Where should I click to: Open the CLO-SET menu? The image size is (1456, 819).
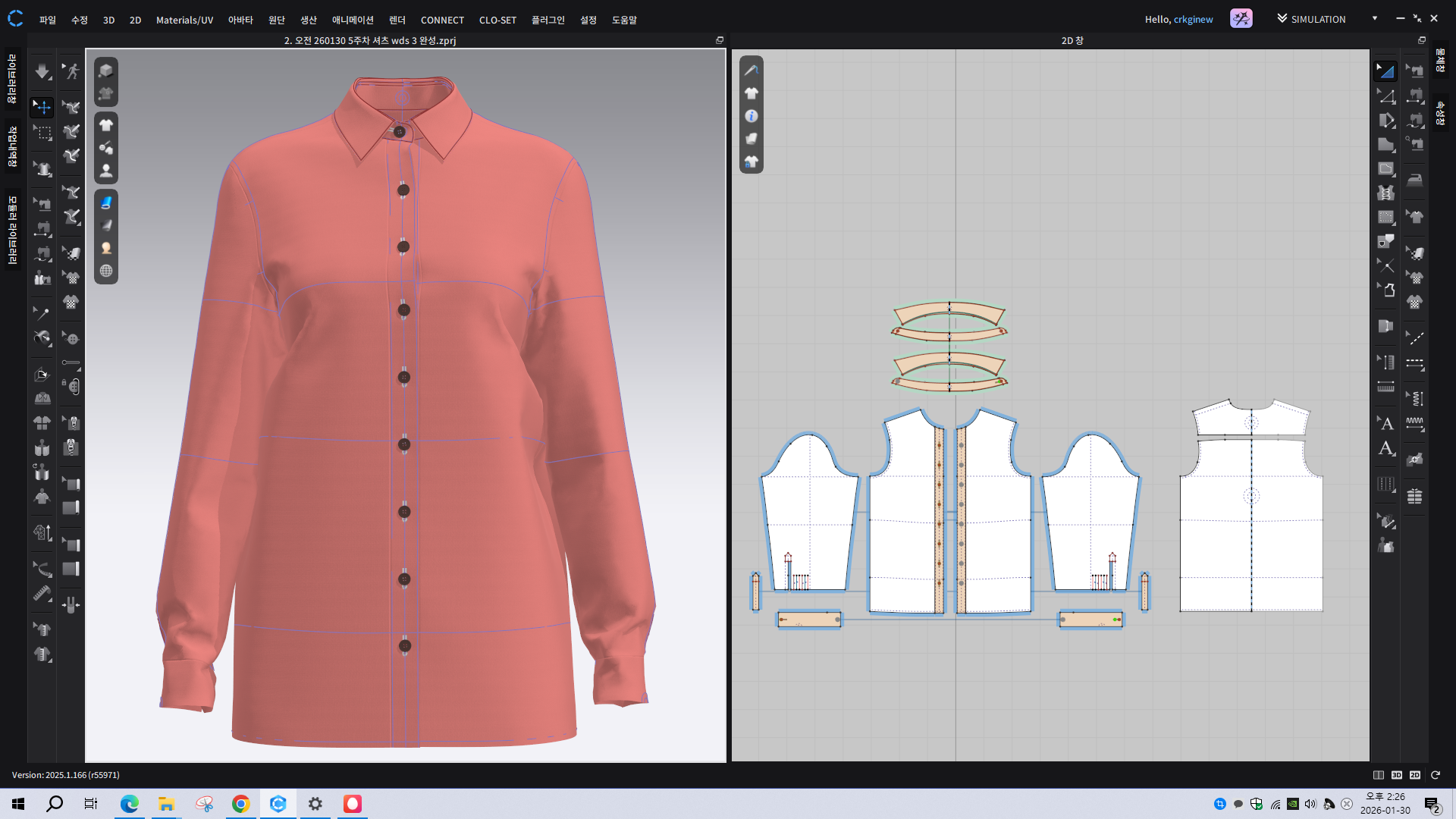click(x=497, y=20)
